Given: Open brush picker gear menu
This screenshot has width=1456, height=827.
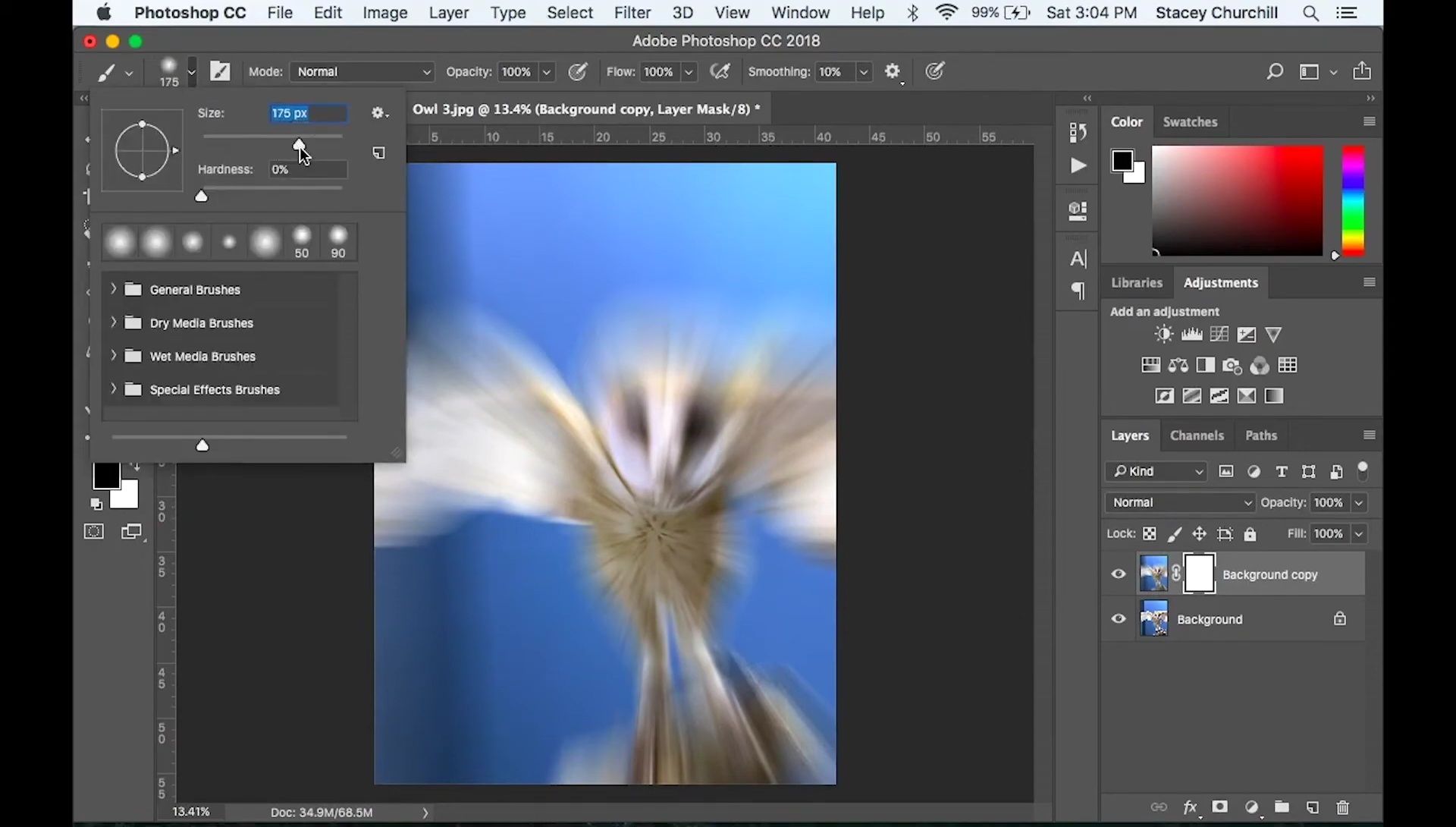Looking at the screenshot, I should (379, 113).
